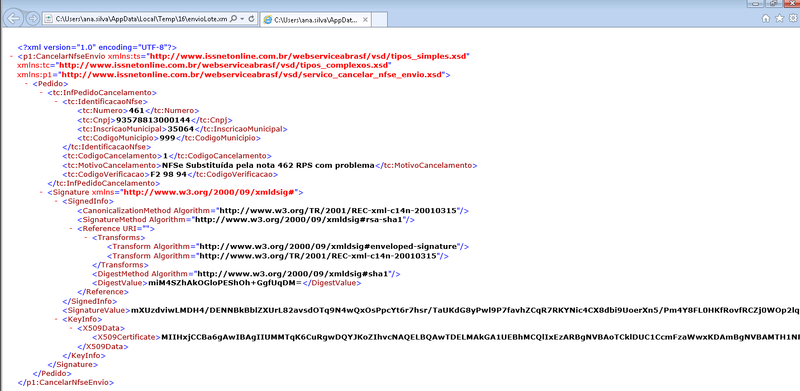
Task: Click the closing /Transforms tag
Action: (120, 265)
